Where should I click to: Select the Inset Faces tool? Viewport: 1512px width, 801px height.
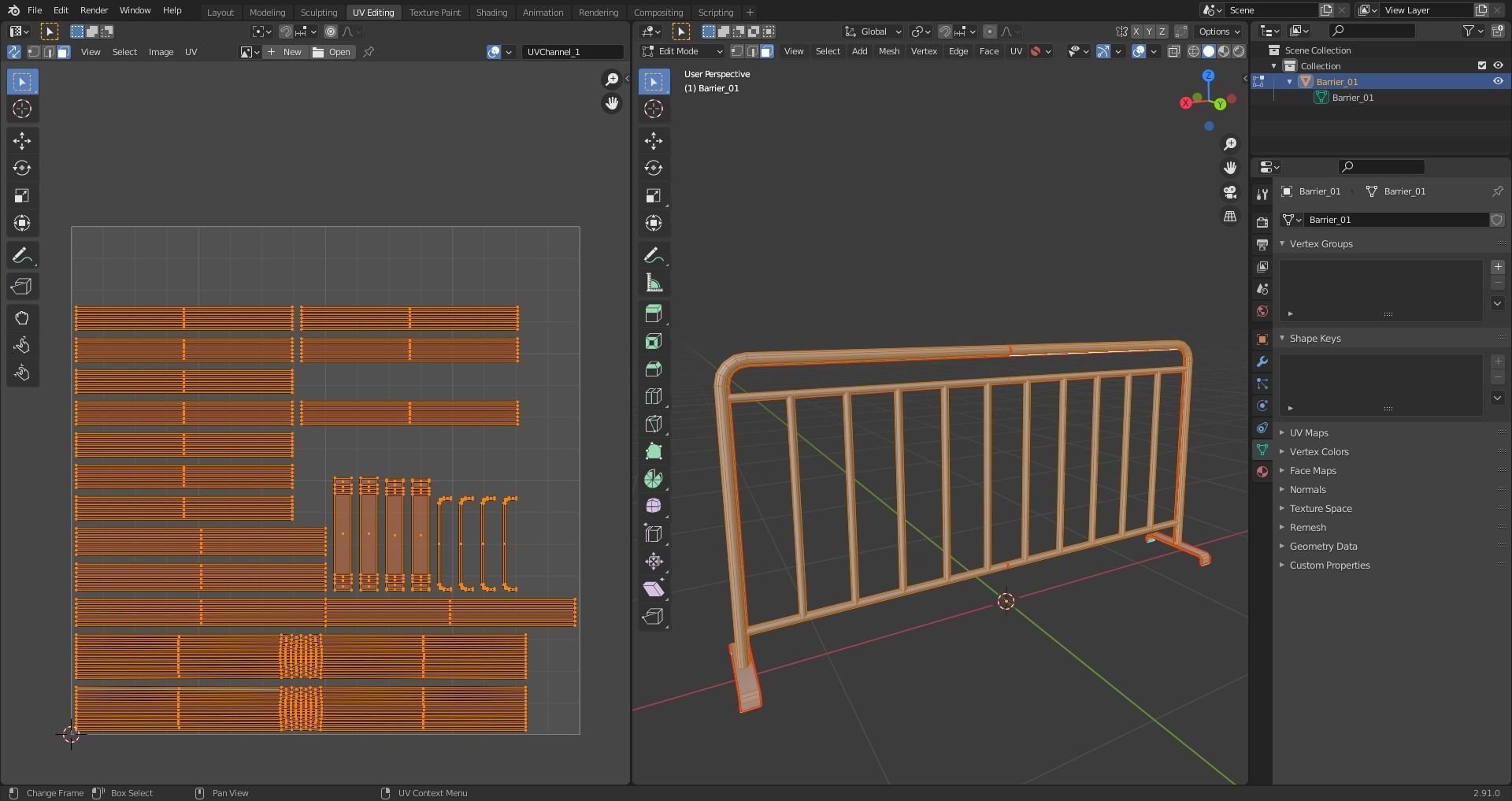[654, 341]
